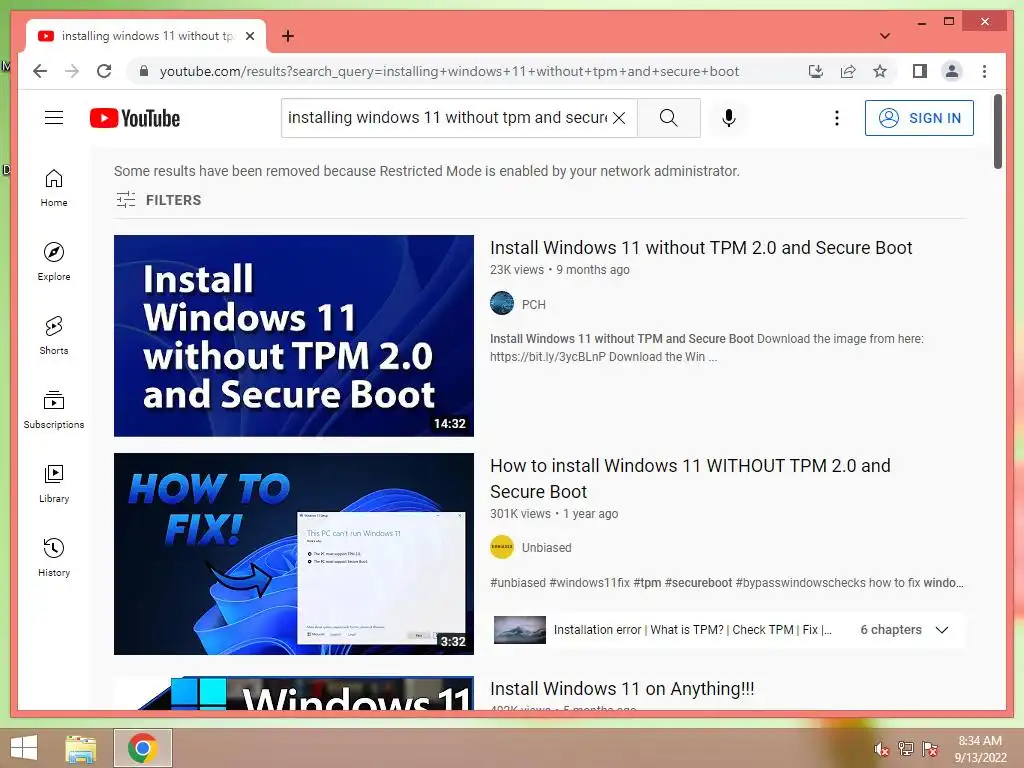Open the YouTube hamburger guide menu
This screenshot has width=1024, height=768.
click(x=54, y=118)
